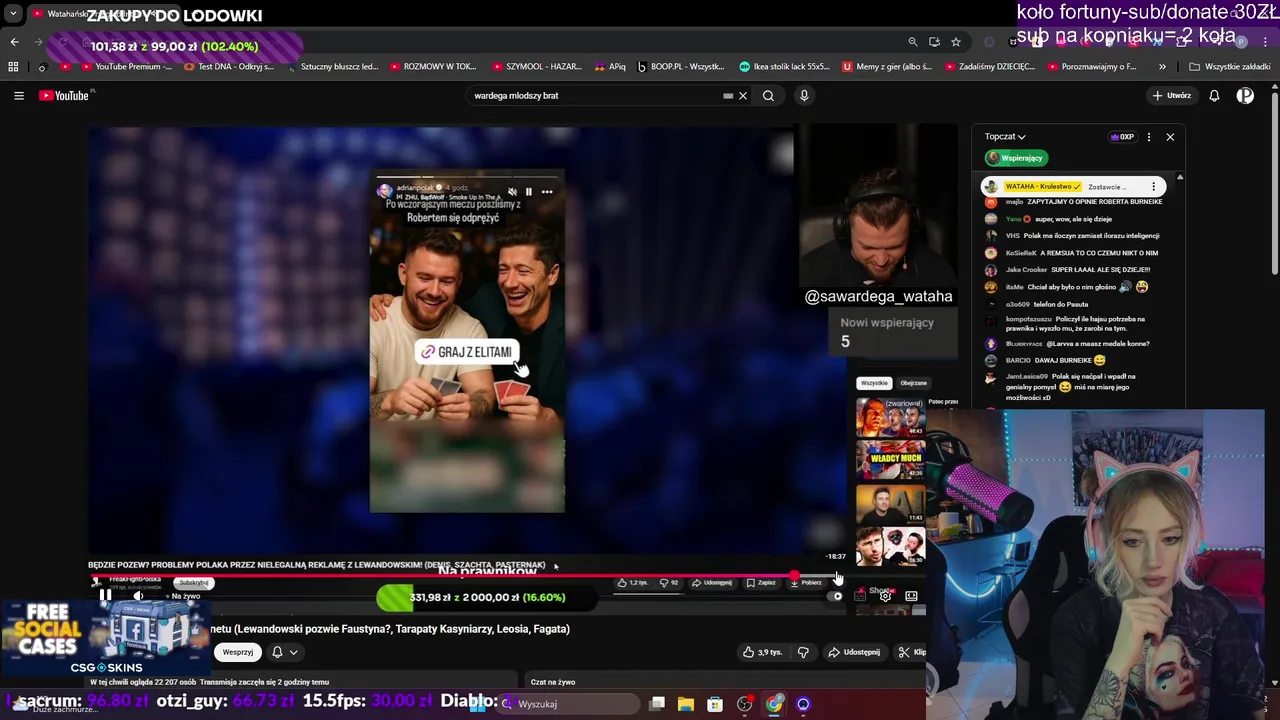Expand Topczat chat mode dropdown
1280x720 pixels.
pyautogui.click(x=1005, y=137)
